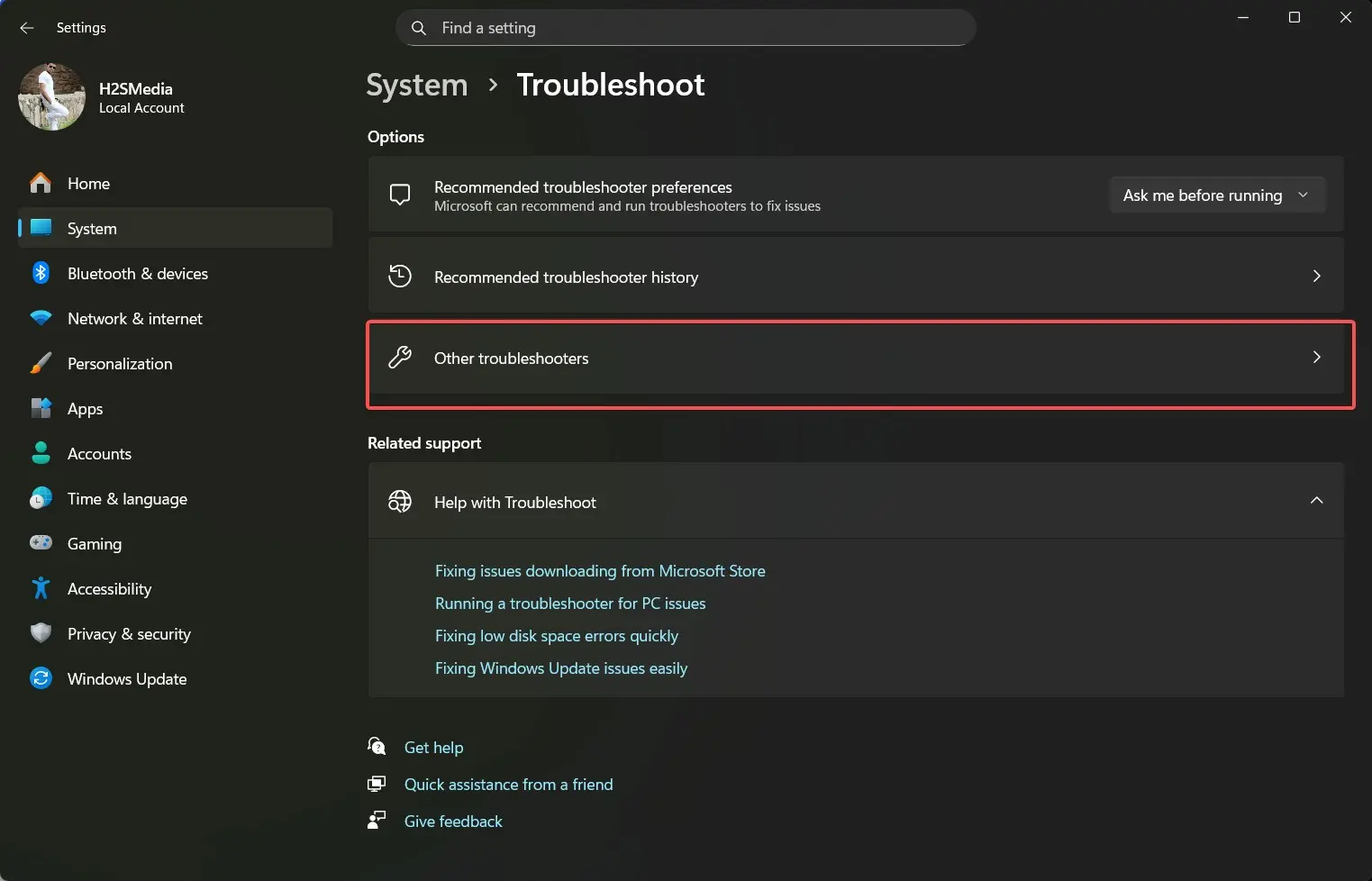
Task: Open Apps settings page
Action: (x=176, y=408)
